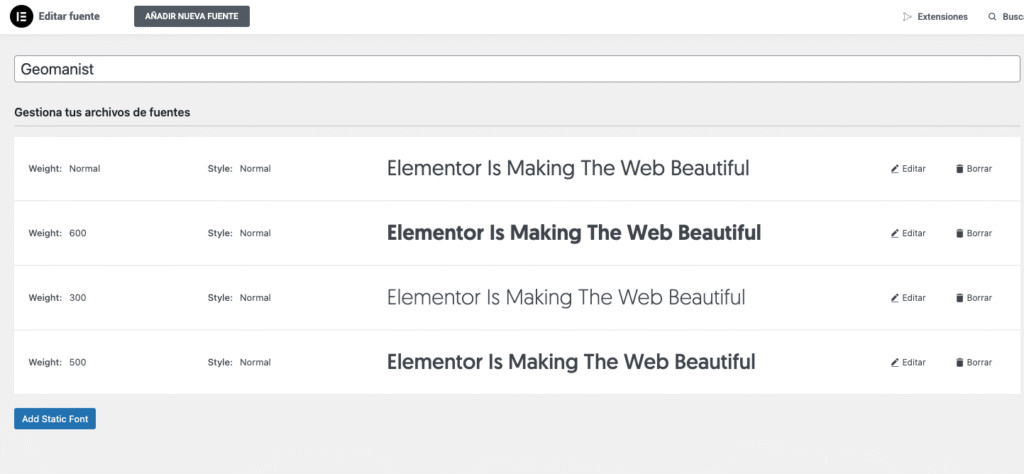Click trash icon for Normal weight font

tap(959, 168)
